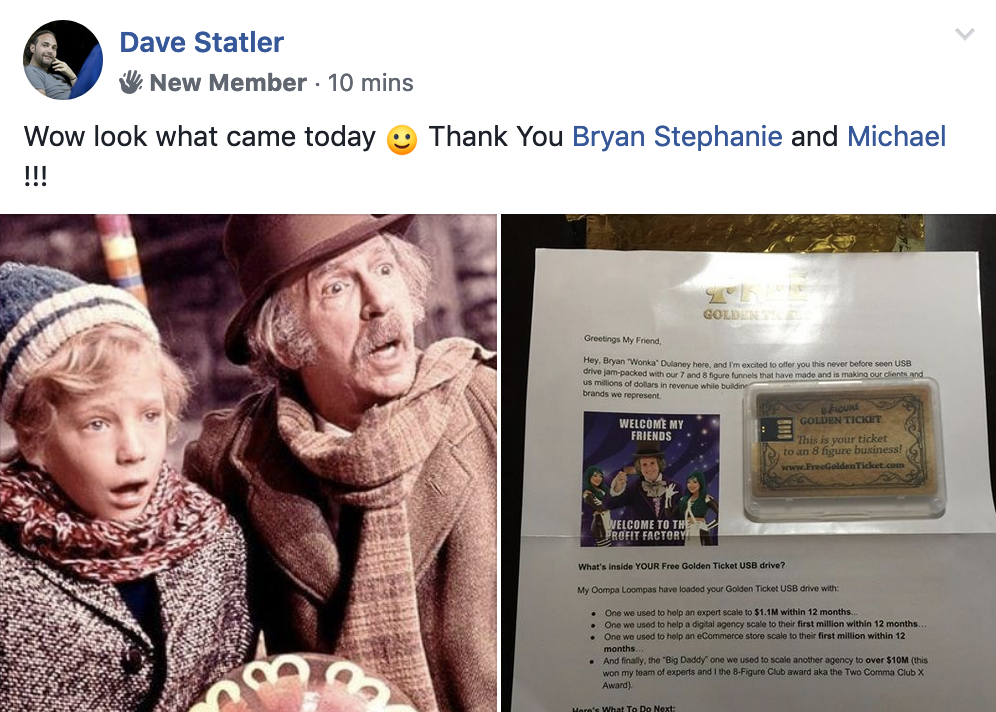996x712 pixels.
Task: Click the Dave Statler name link
Action: click(201, 43)
